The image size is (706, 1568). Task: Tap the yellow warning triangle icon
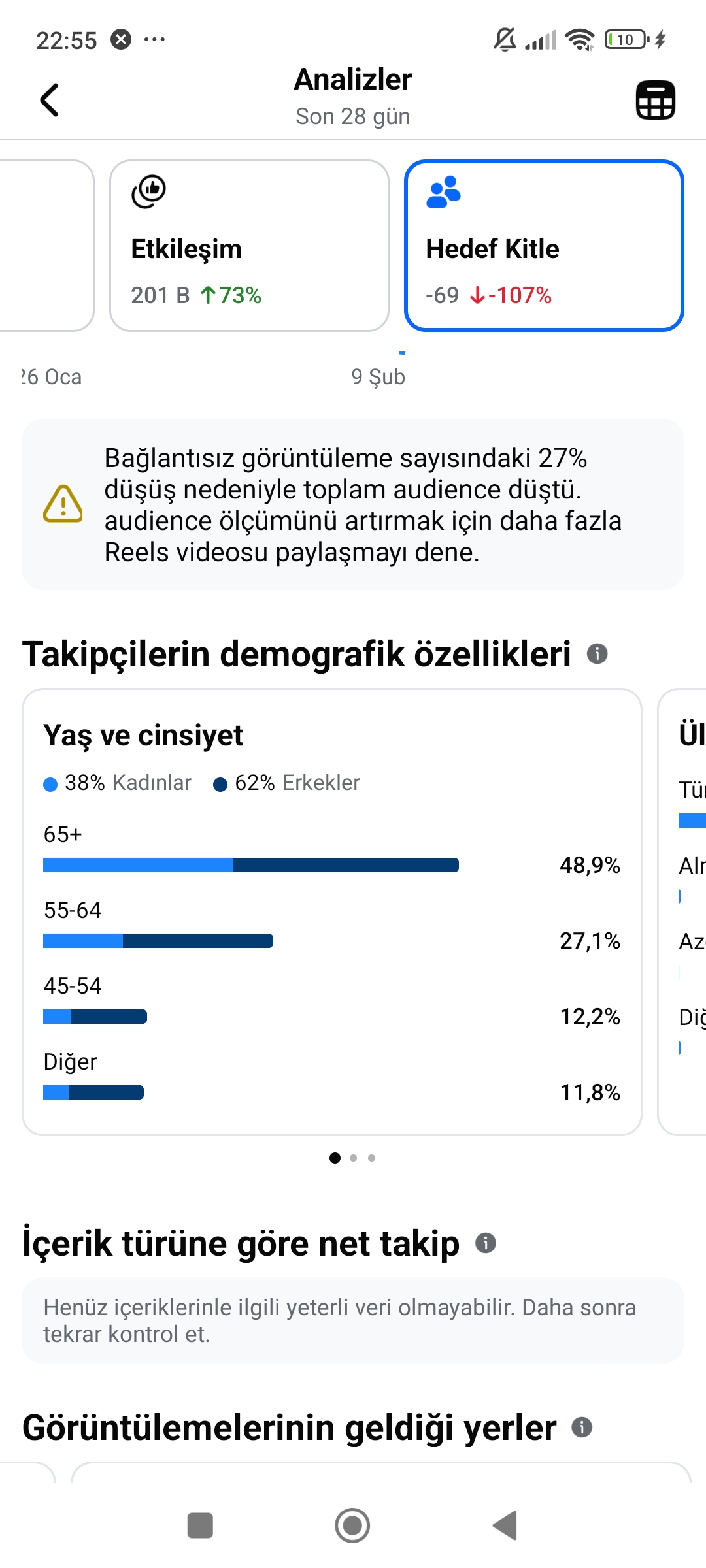click(x=63, y=504)
